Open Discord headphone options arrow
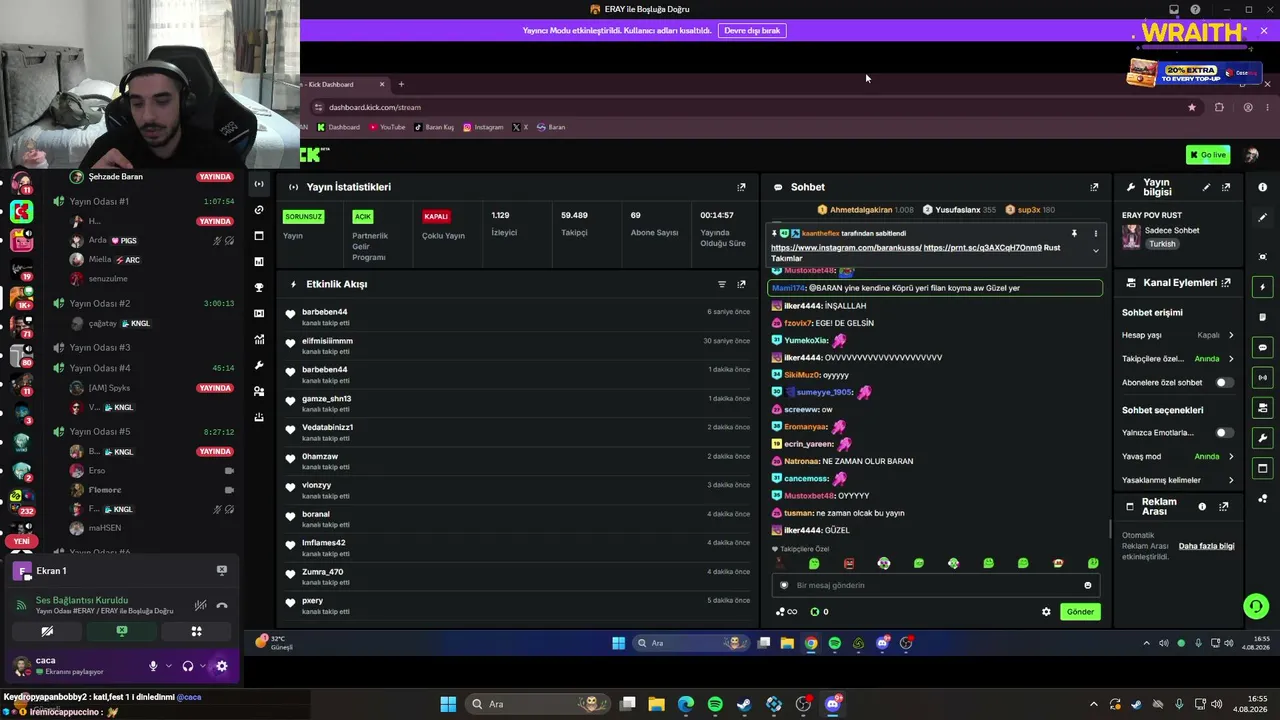 pyautogui.click(x=202, y=666)
